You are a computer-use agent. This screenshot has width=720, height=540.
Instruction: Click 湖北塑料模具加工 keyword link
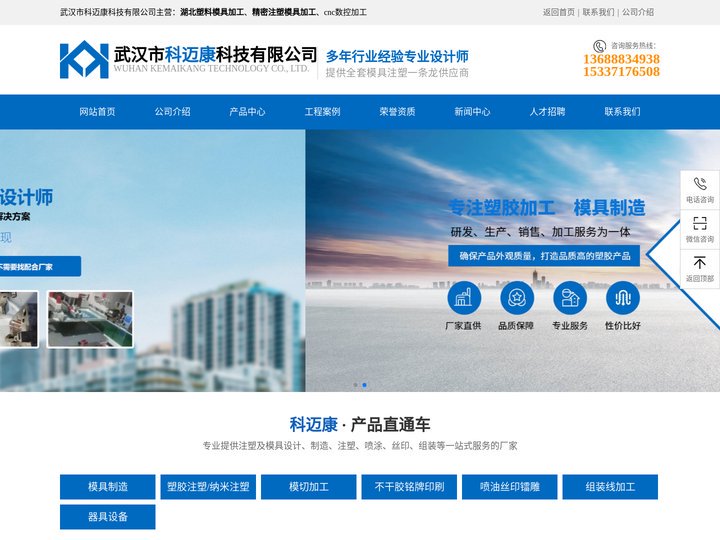[x=212, y=12]
